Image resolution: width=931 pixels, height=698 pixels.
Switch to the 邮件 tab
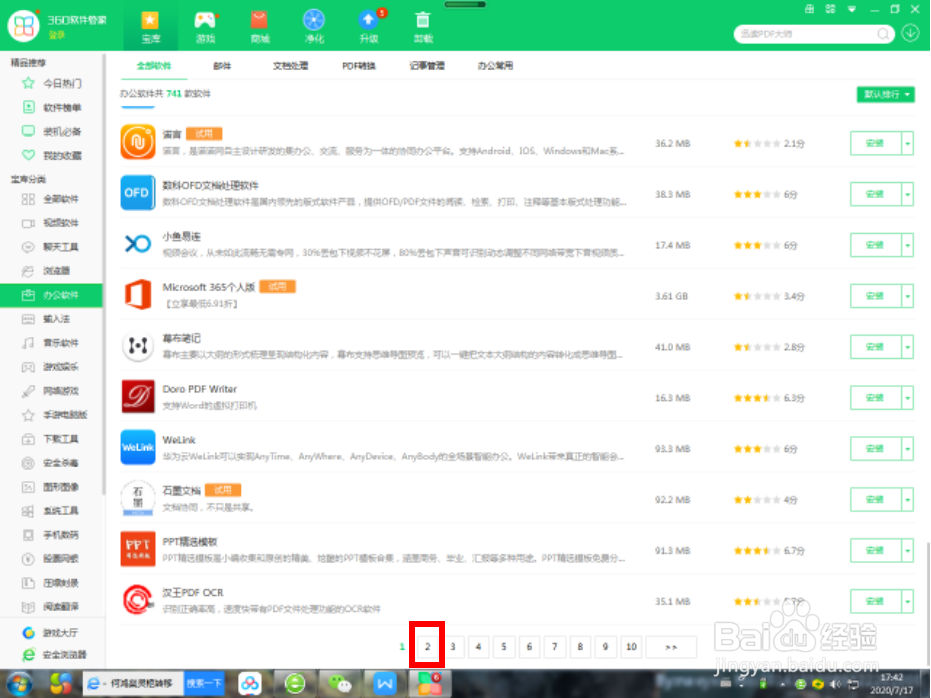[x=222, y=66]
